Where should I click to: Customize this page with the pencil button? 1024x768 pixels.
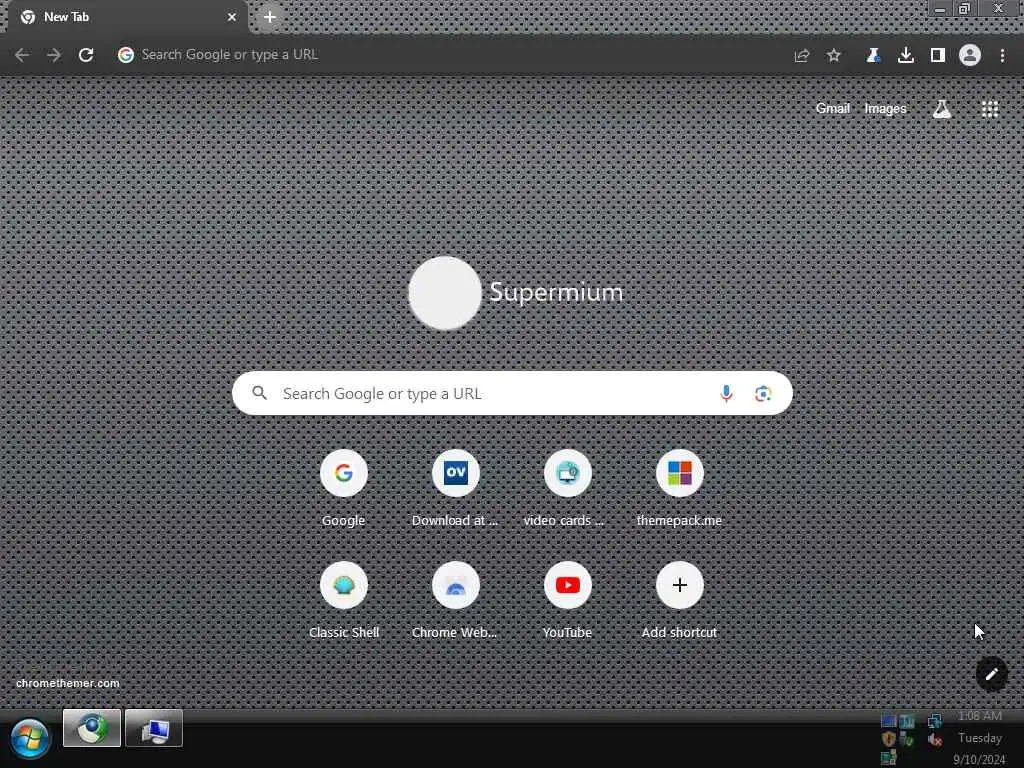[991, 674]
